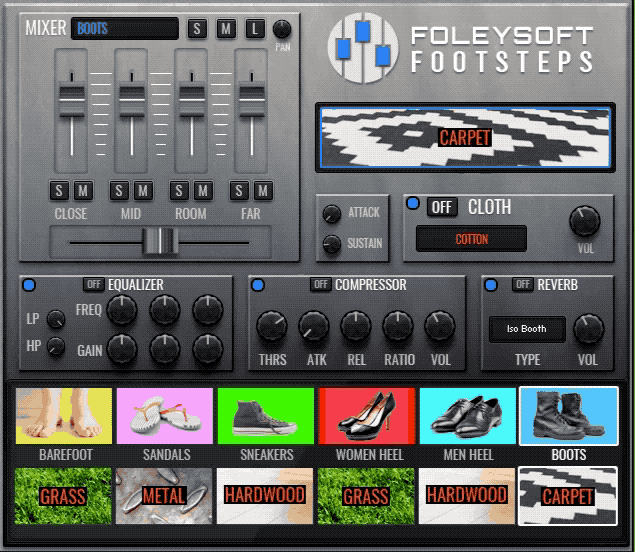Image resolution: width=635 pixels, height=552 pixels.
Task: Click the third Freq knob of Equalizer
Action: [x=208, y=310]
